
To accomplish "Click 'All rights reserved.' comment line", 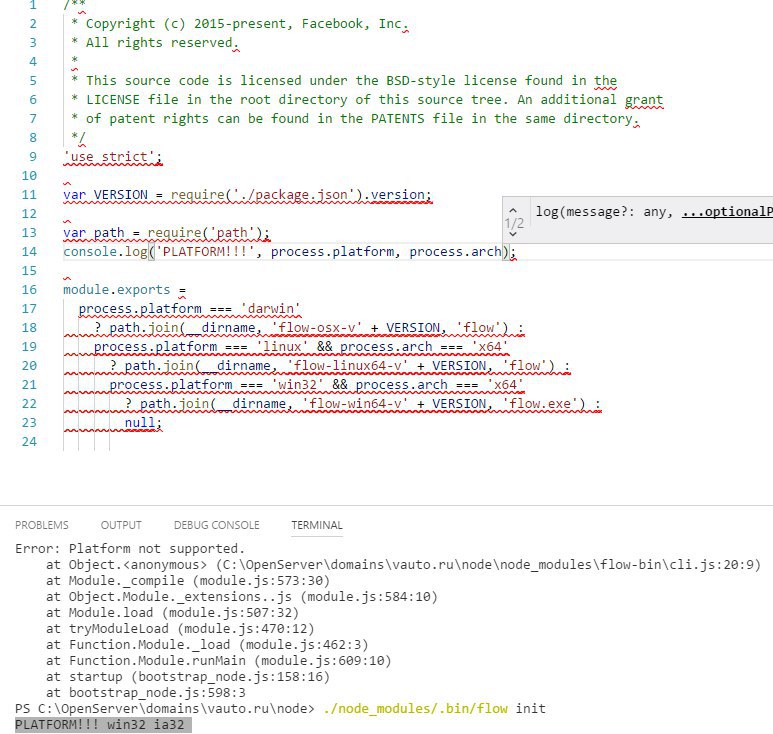I will [162, 43].
